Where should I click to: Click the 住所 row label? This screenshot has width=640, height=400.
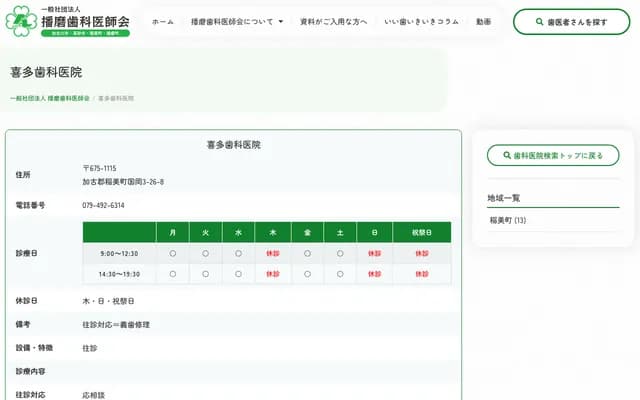tap(23, 175)
